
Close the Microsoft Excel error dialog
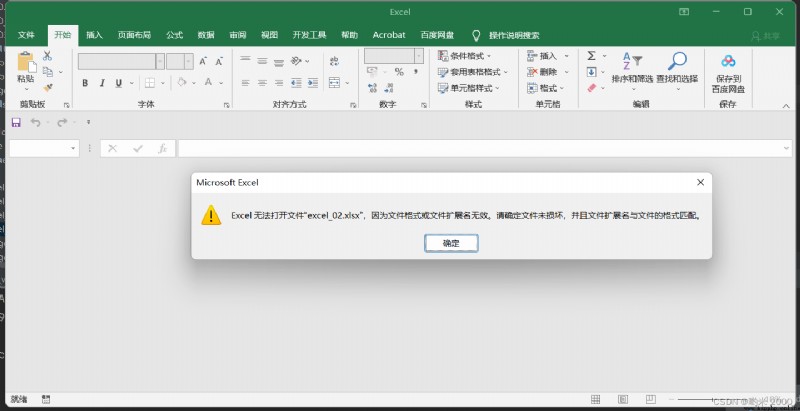coord(701,182)
